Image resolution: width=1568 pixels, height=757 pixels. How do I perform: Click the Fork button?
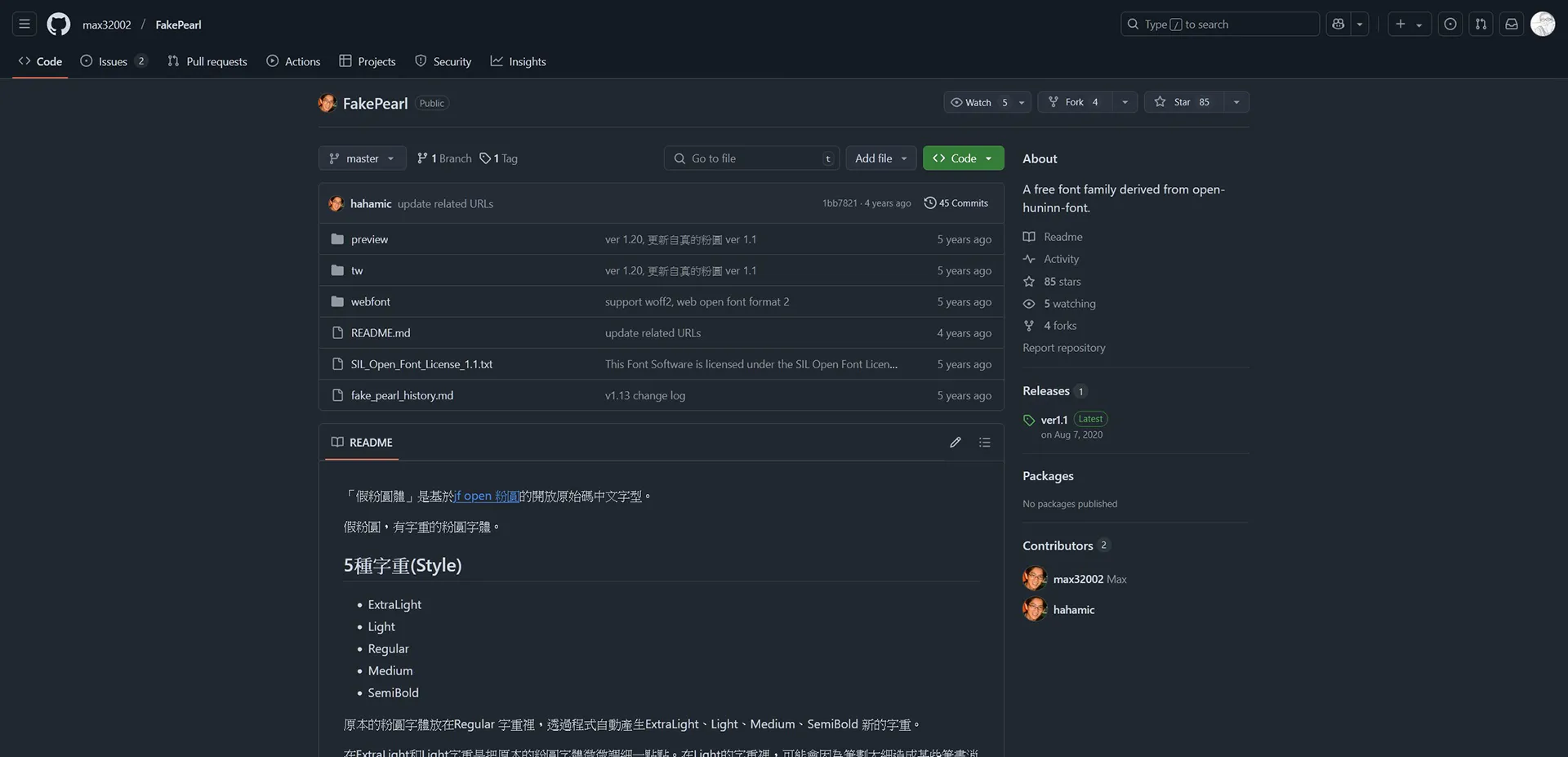pyautogui.click(x=1075, y=102)
